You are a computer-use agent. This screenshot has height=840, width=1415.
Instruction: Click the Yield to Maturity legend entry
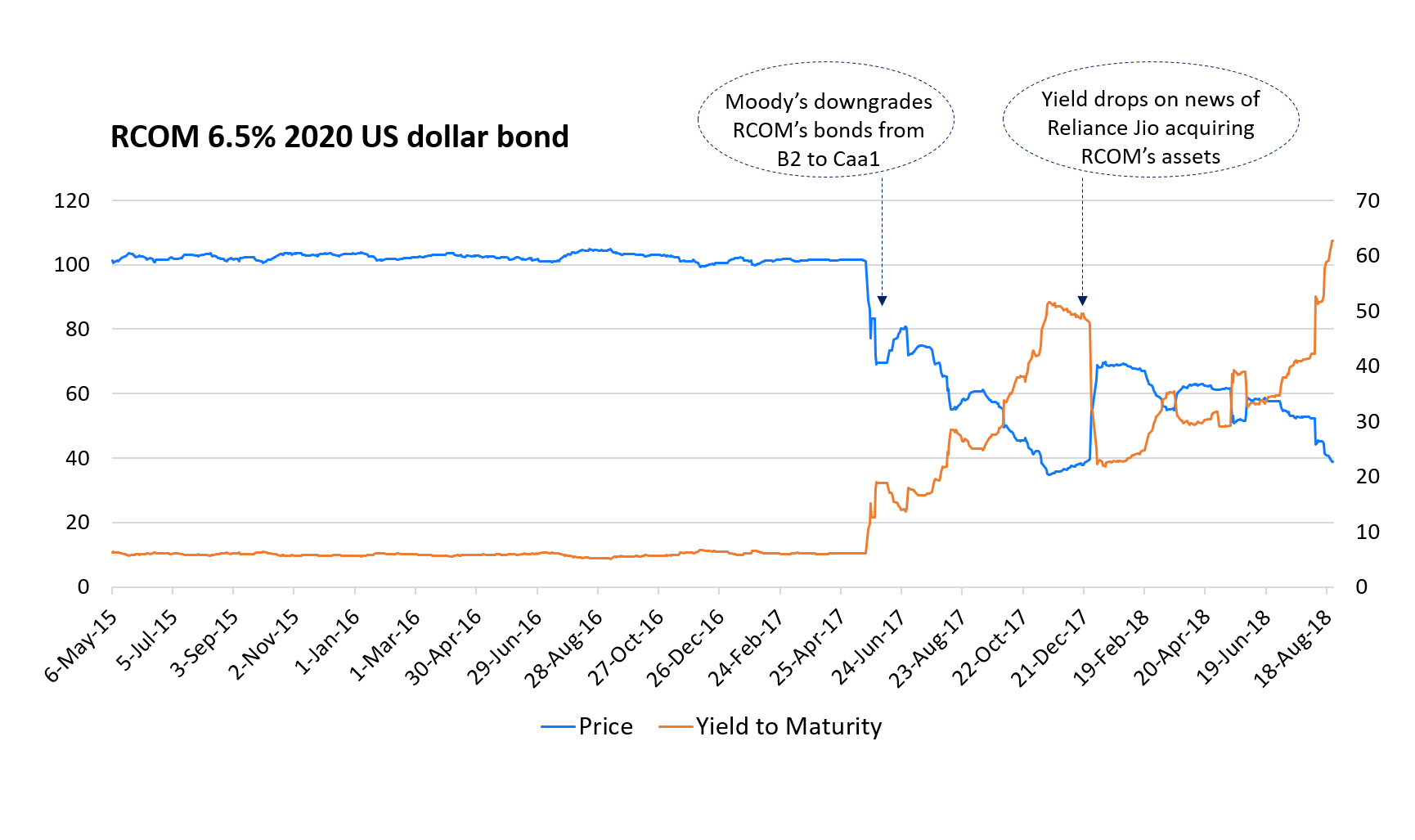click(788, 726)
